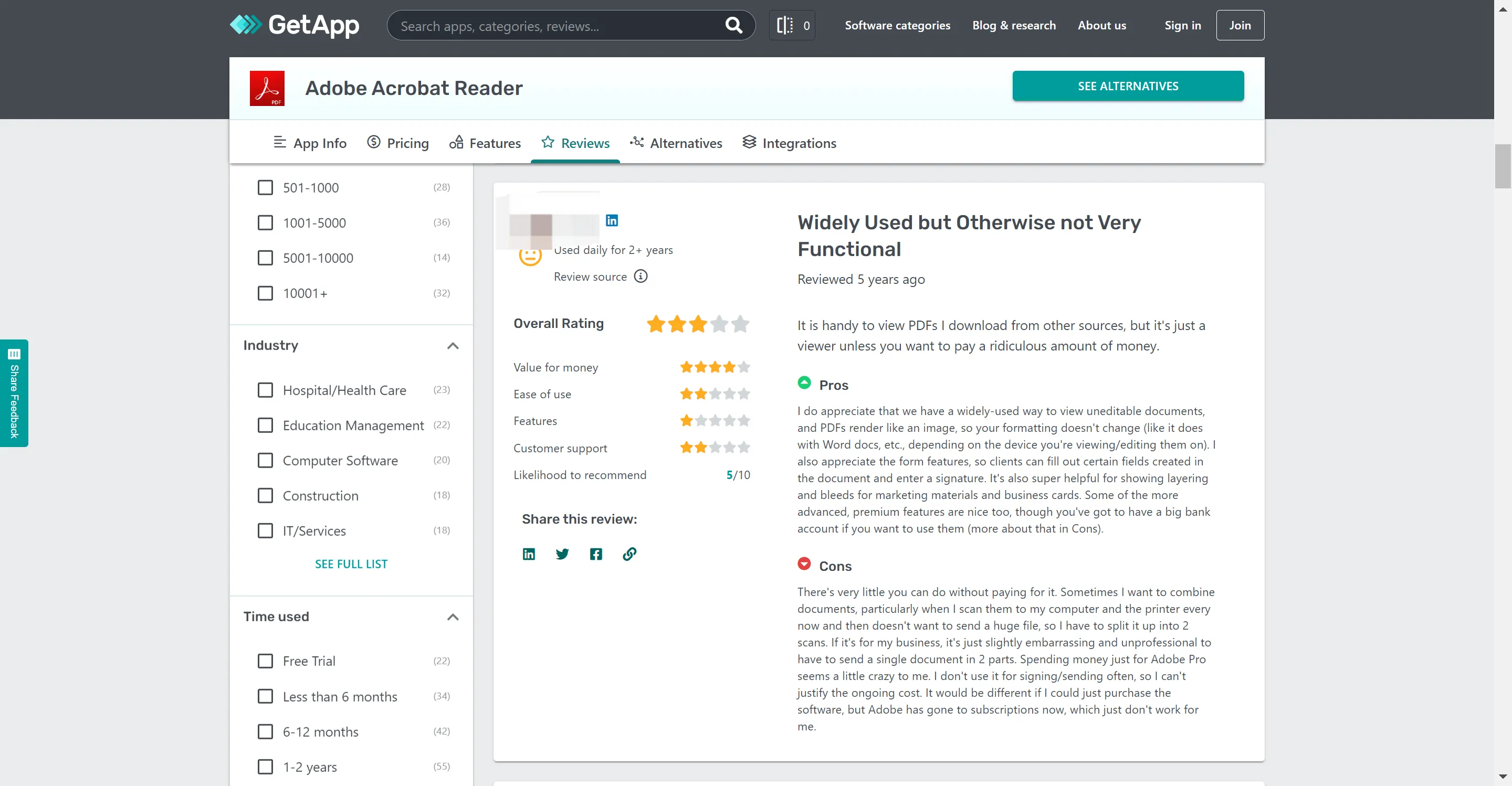Toggle the 501-1000 company size checkbox
This screenshot has height=786, width=1512.
coord(265,187)
